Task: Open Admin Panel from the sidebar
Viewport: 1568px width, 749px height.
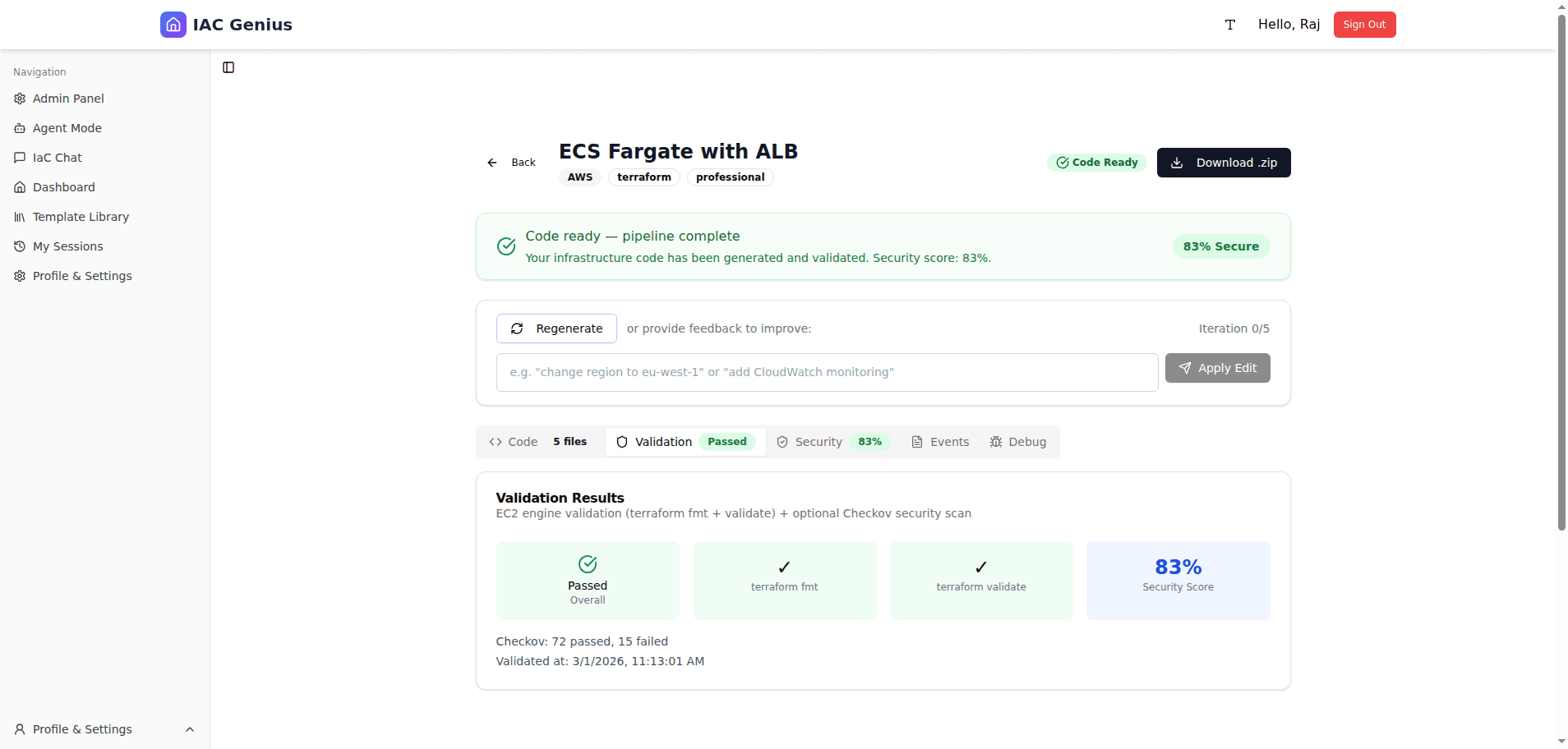Action: (x=68, y=99)
